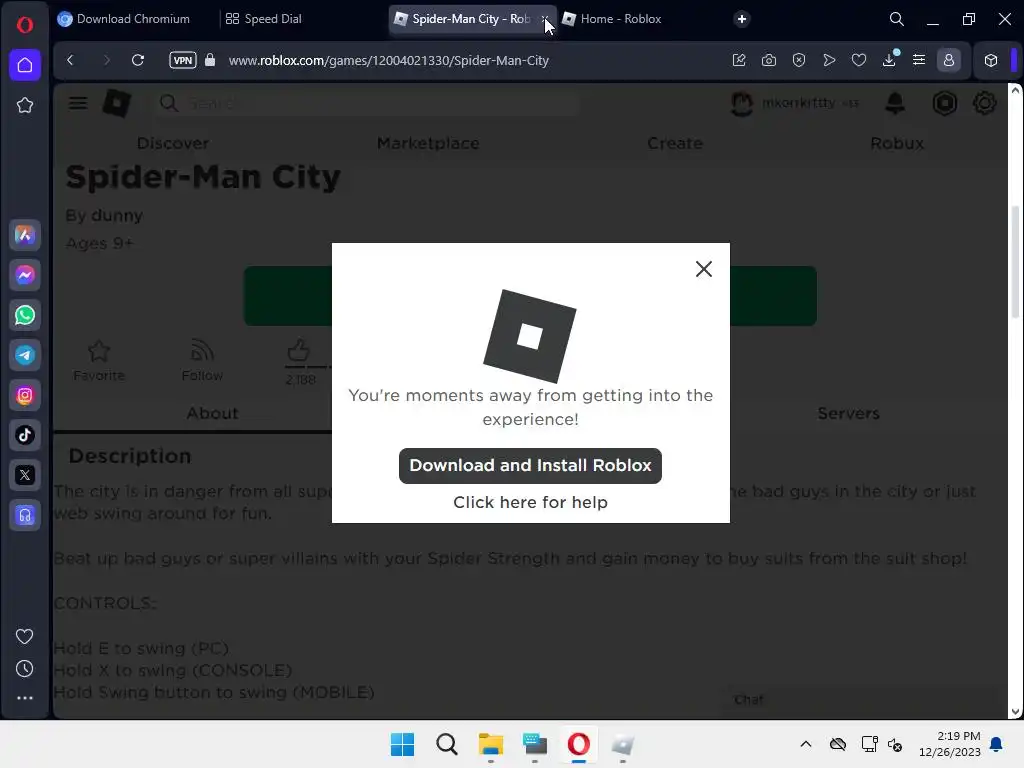Add page to bookmarks heart icon
Viewport: 1024px width, 768px height.
click(859, 60)
